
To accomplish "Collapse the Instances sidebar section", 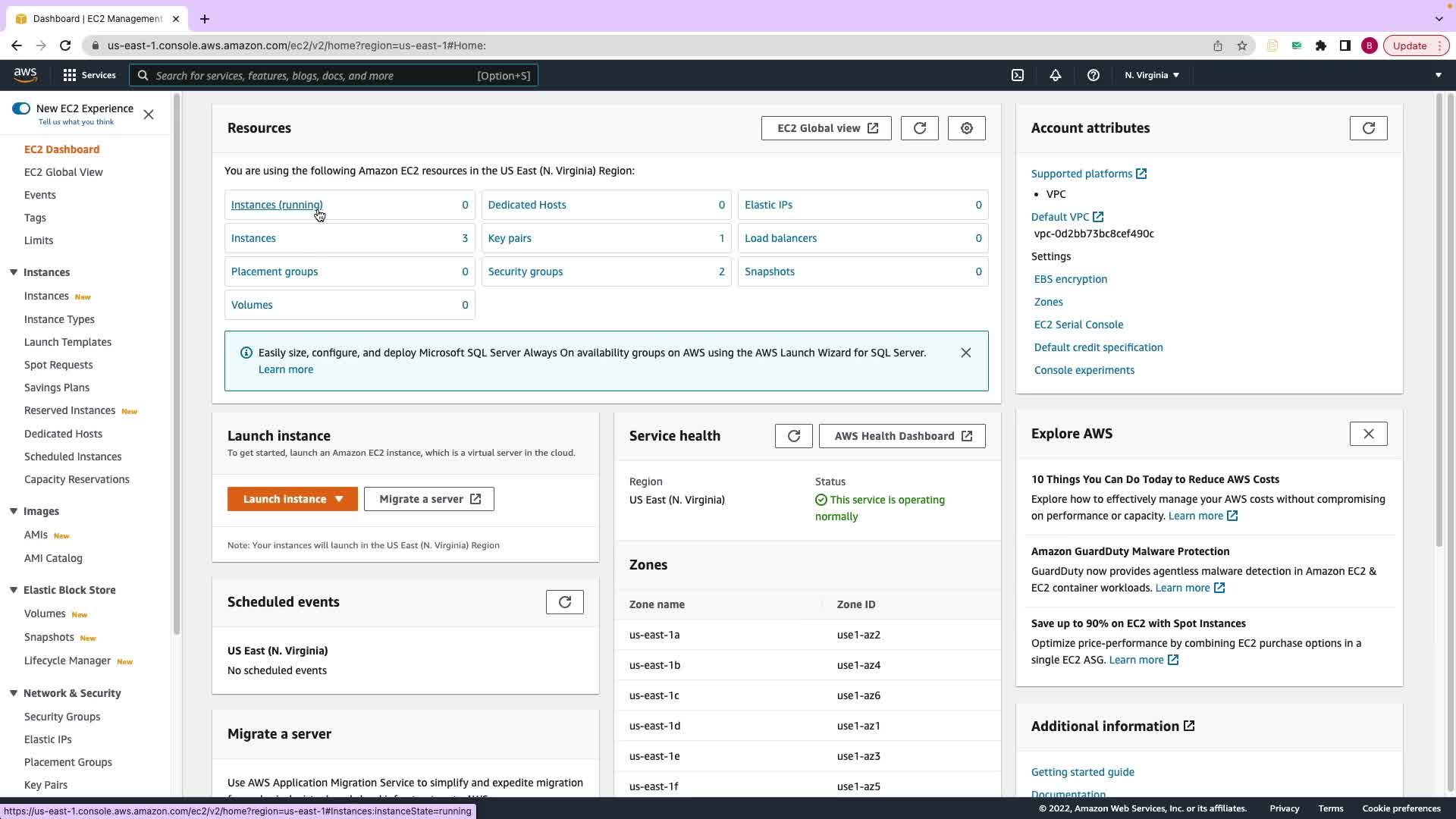I will [x=14, y=272].
